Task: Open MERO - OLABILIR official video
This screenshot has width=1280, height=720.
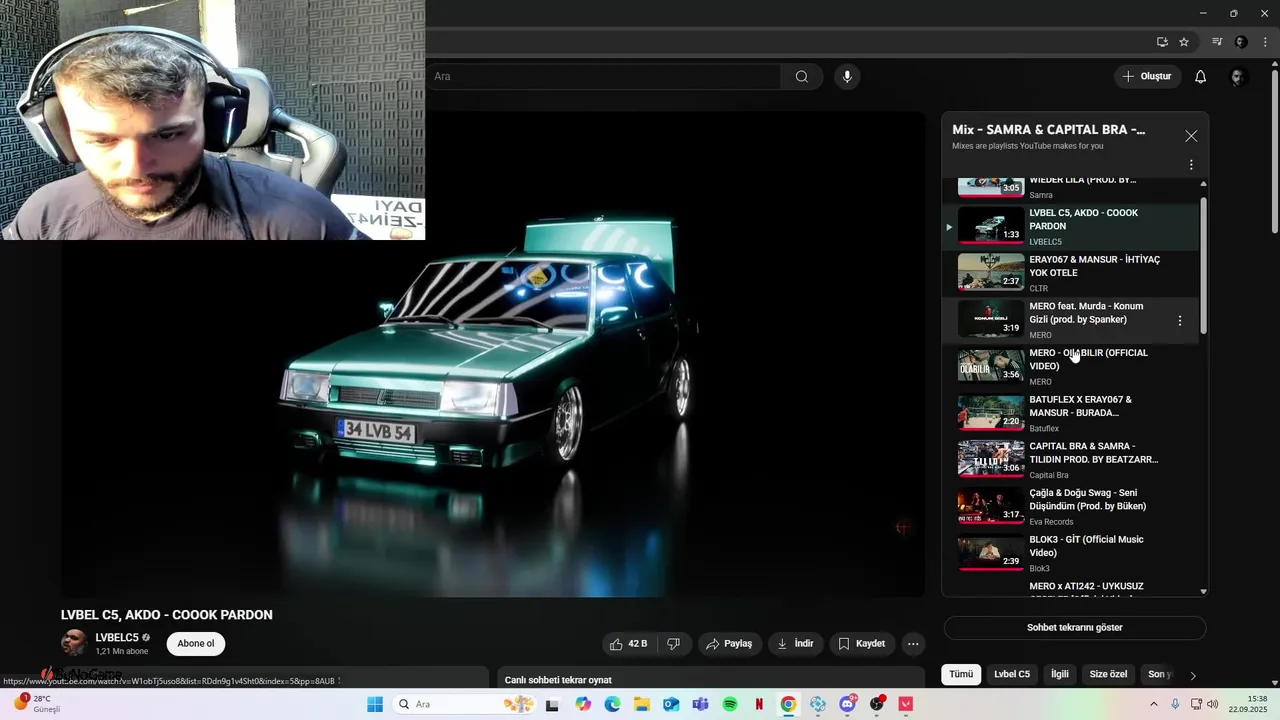Action: pyautogui.click(x=1069, y=367)
